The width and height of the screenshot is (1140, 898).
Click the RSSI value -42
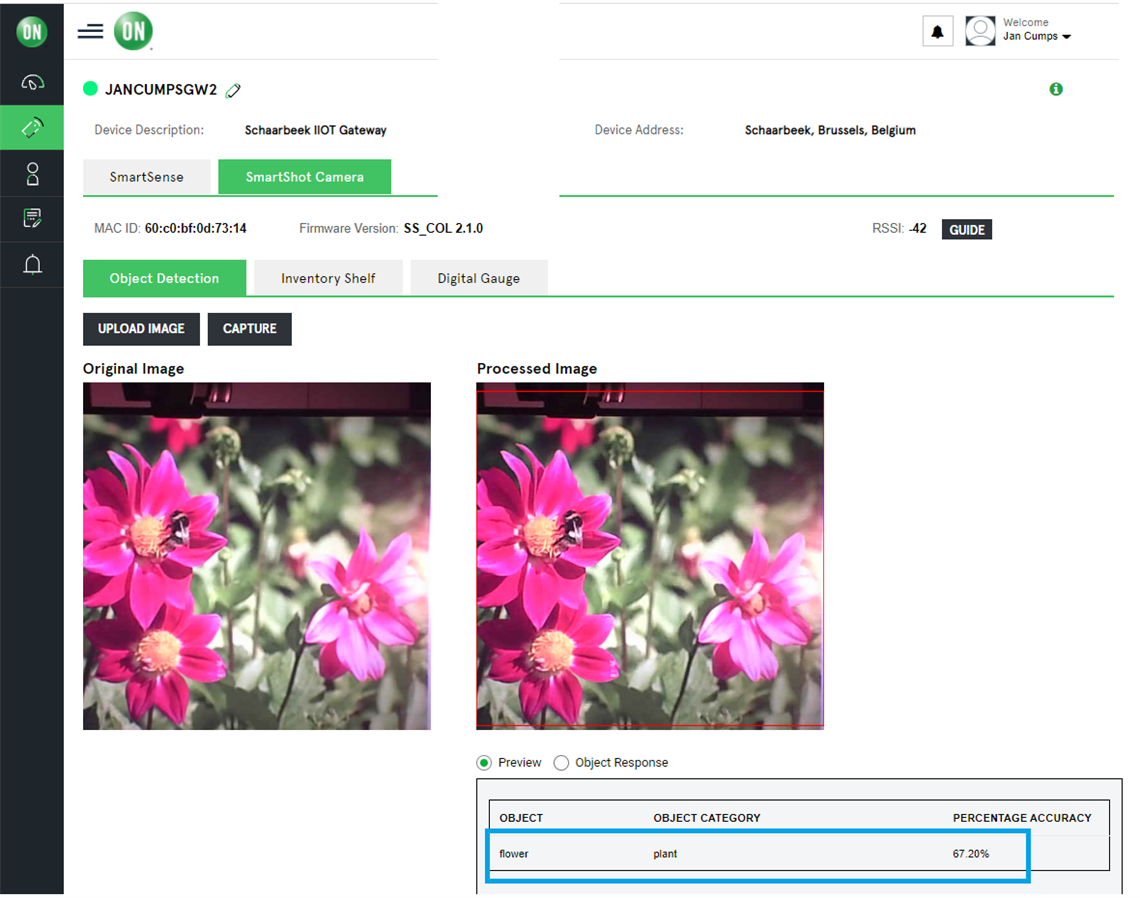(918, 228)
